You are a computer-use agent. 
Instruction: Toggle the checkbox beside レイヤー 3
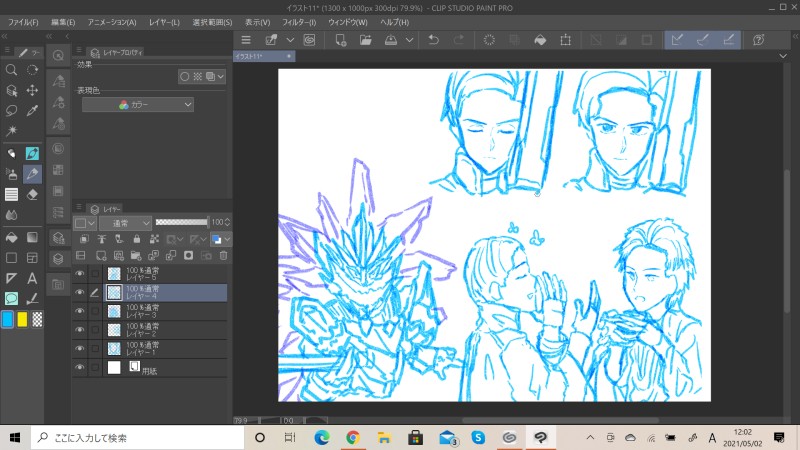point(95,311)
